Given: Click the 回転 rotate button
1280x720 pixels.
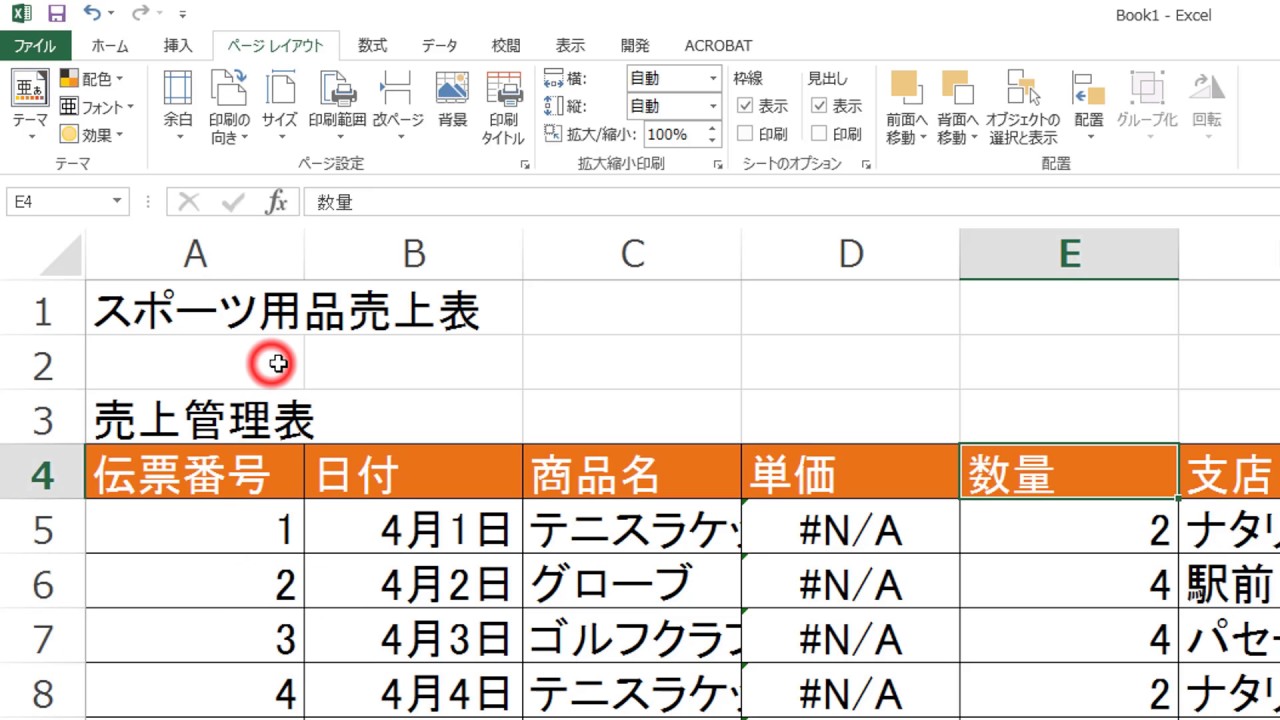Looking at the screenshot, I should 1207,105.
